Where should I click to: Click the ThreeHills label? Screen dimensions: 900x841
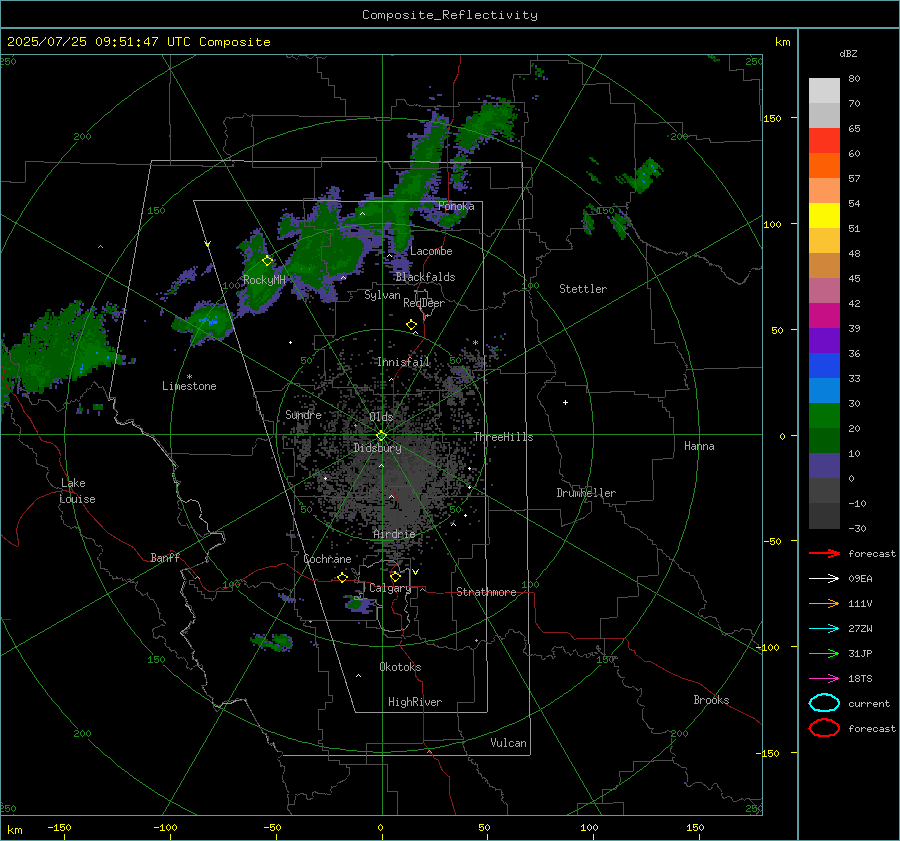(x=503, y=437)
